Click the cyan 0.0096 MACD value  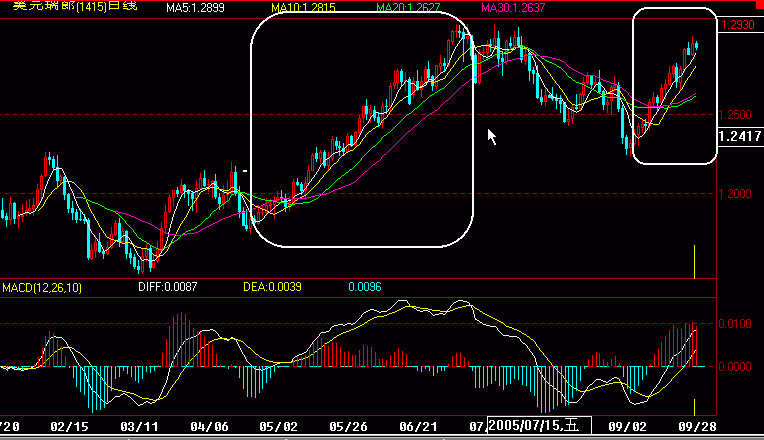pos(365,287)
